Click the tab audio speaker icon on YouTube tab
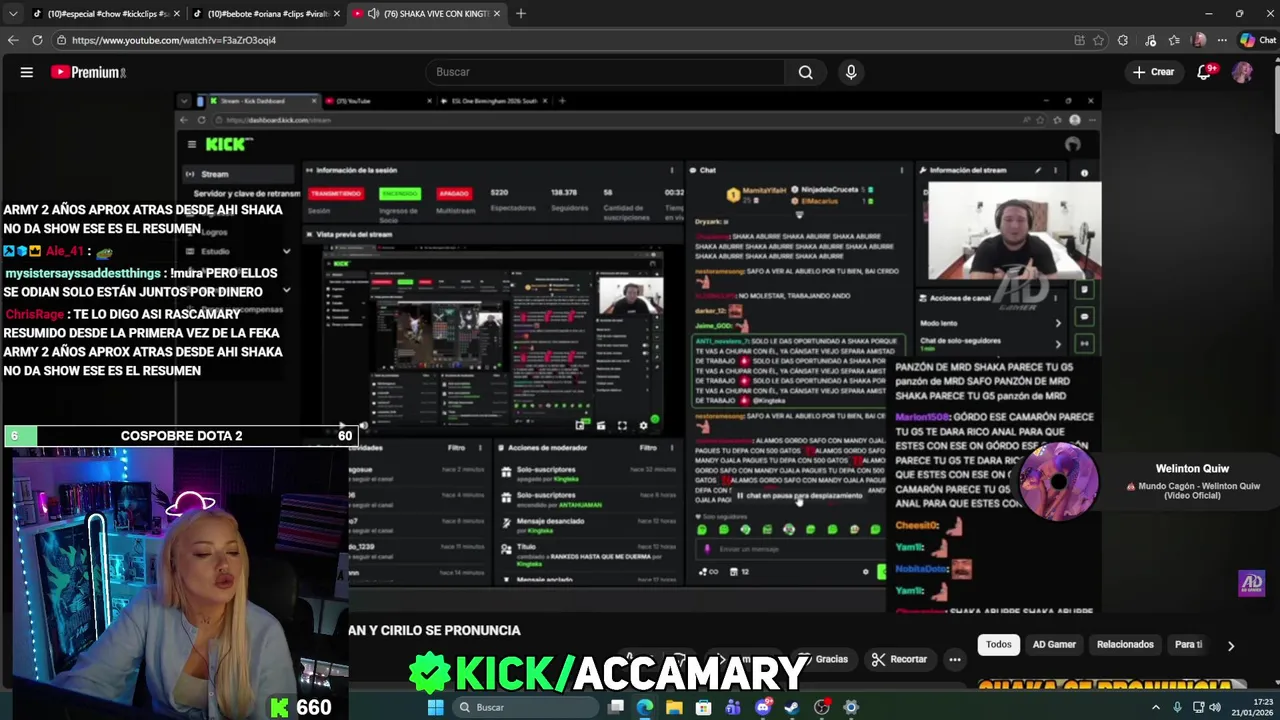The width and height of the screenshot is (1280, 720). 373,14
